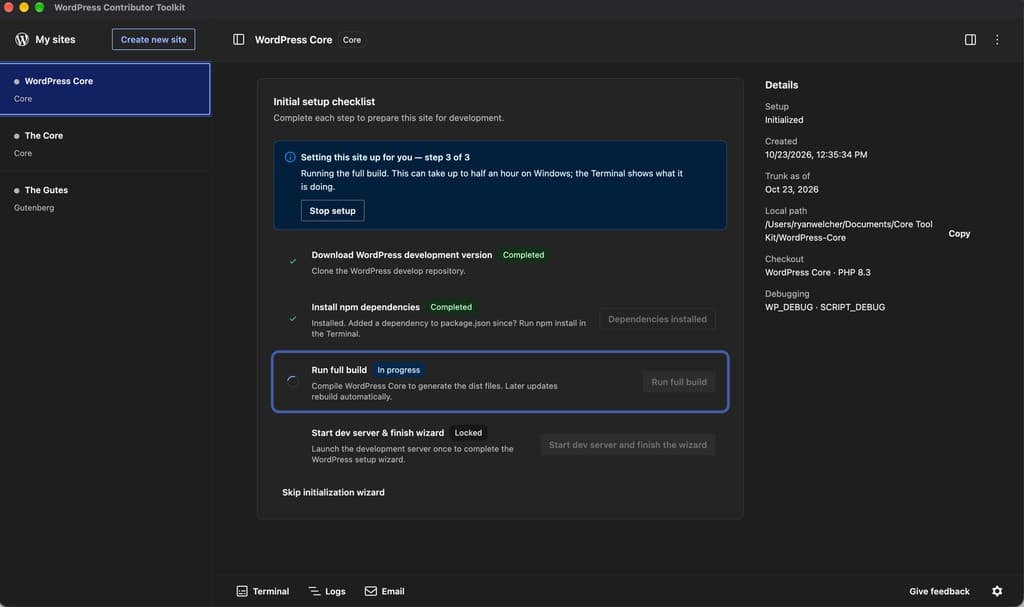
Task: Click the Initial setup checklist heading
Action: [324, 101]
